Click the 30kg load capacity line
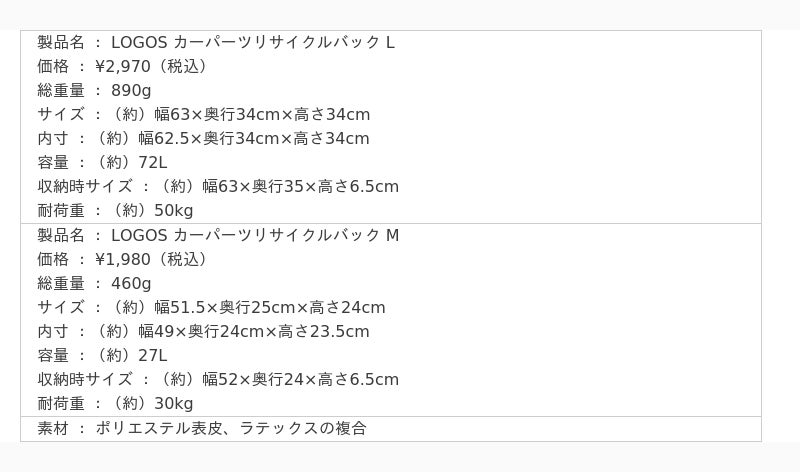Image resolution: width=800 pixels, height=472 pixels. [x=115, y=403]
